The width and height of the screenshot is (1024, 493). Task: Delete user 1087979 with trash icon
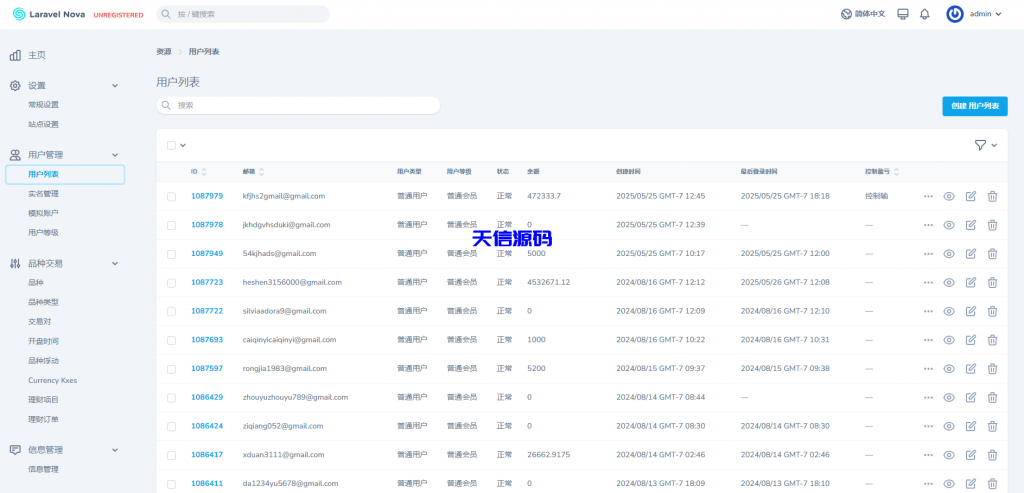[x=993, y=196]
